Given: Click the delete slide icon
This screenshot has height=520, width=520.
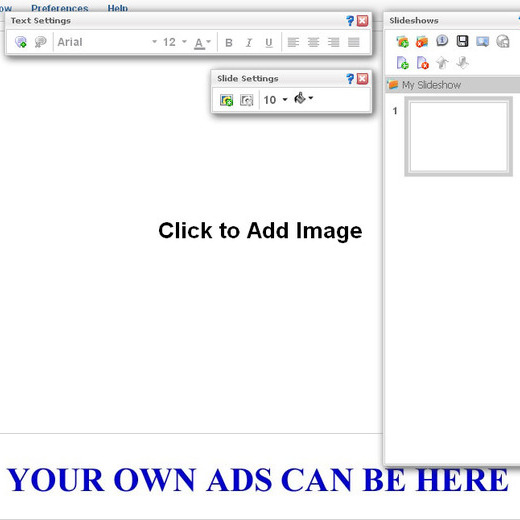Looking at the screenshot, I should (x=423, y=63).
